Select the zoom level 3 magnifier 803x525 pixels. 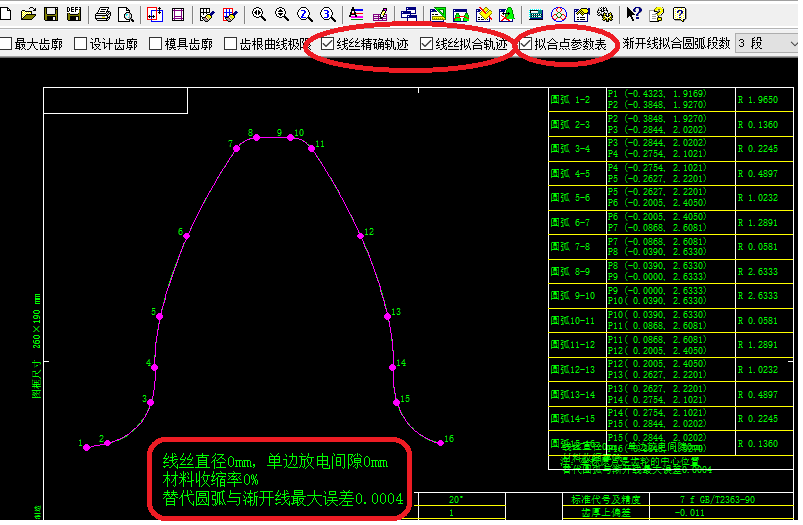click(x=328, y=14)
